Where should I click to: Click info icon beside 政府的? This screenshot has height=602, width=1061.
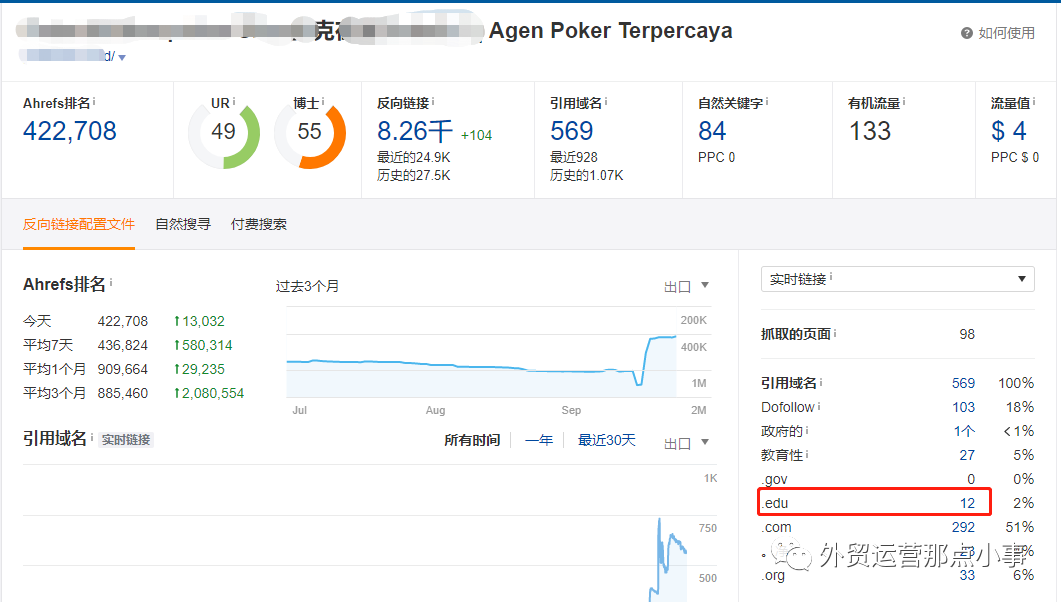807,430
